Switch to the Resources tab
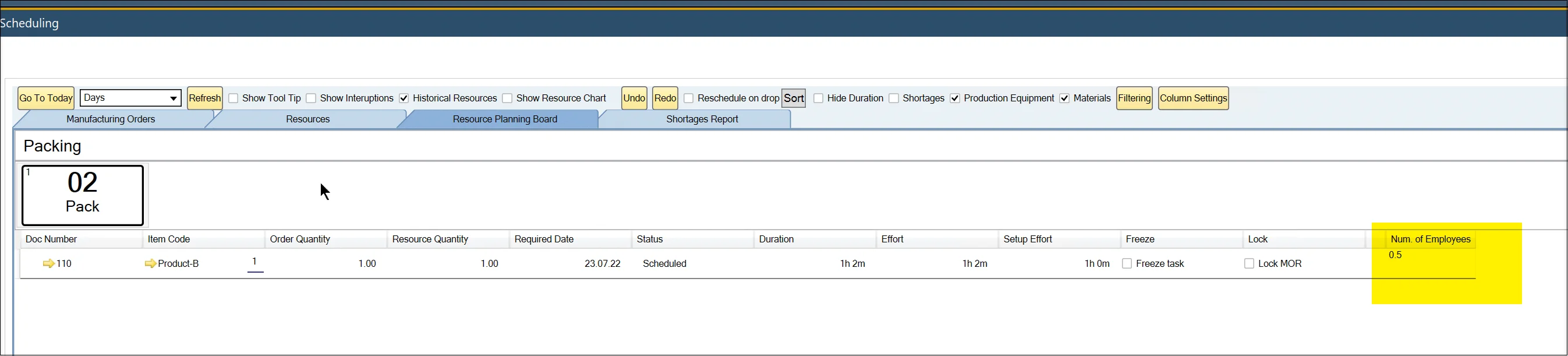 tap(307, 119)
